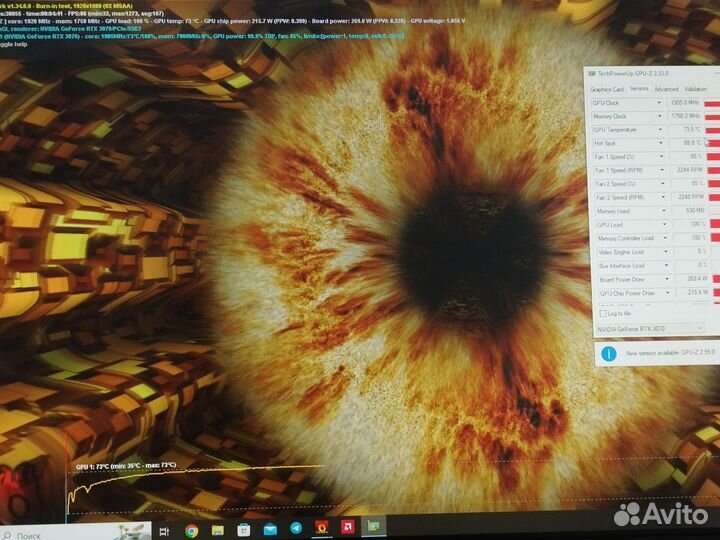Click the Поиск taskbar search box
720x540 pixels.
click(x=76, y=533)
